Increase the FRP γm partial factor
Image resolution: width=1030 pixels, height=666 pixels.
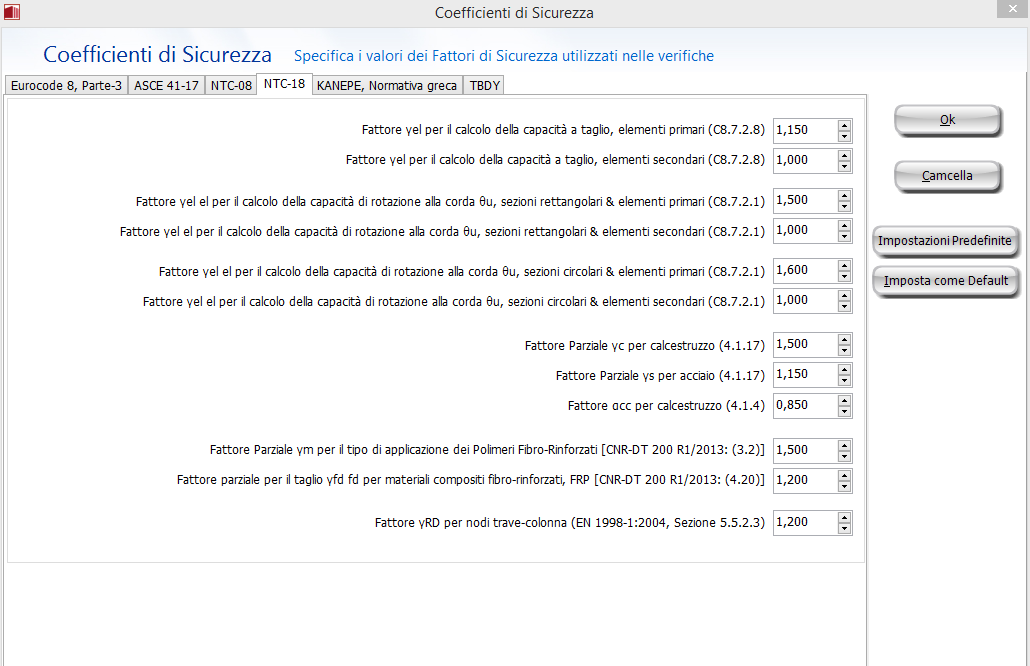coord(845,445)
